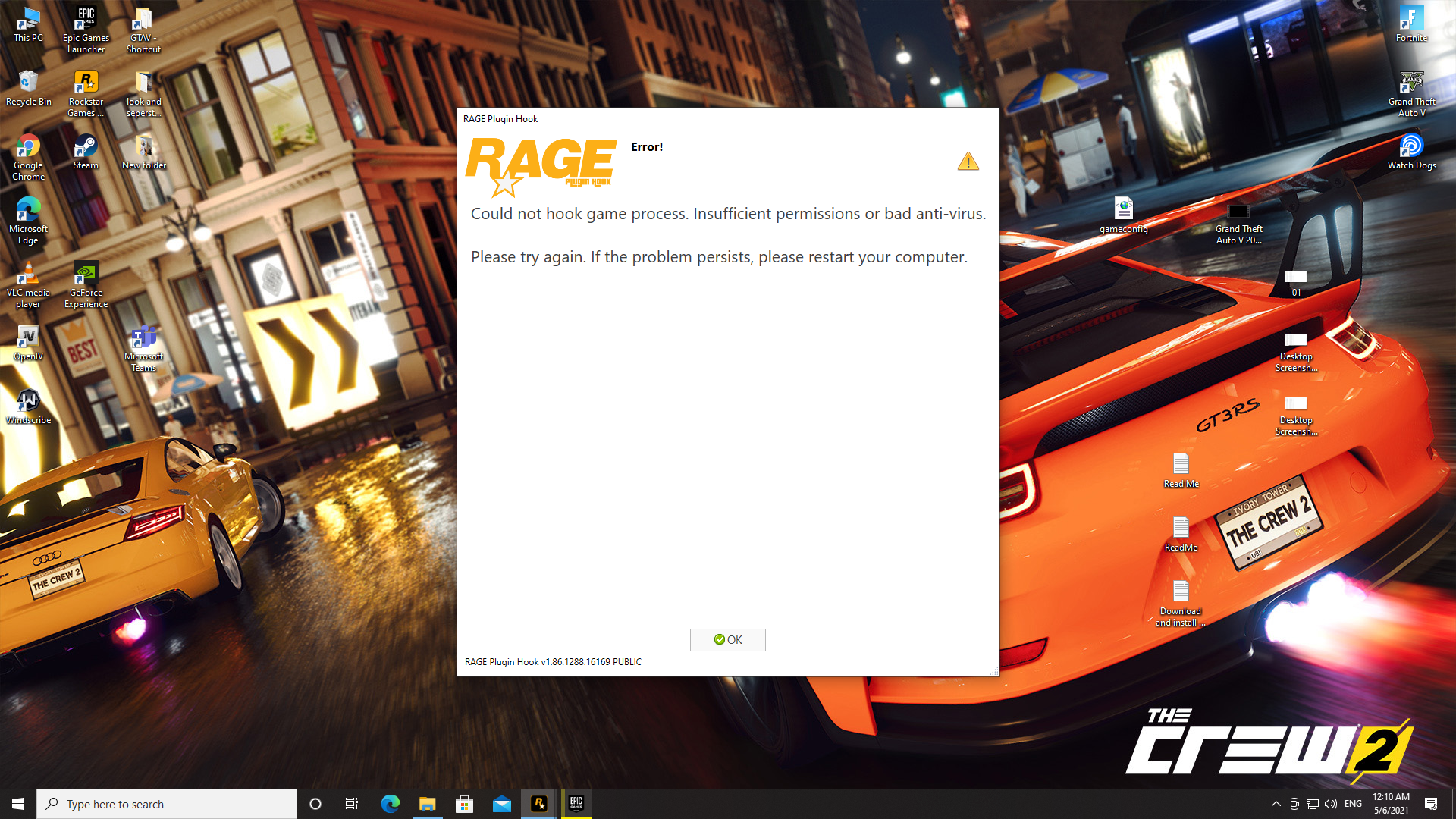Click OK in the RAGE error dialog
The width and height of the screenshot is (1456, 819).
point(727,639)
